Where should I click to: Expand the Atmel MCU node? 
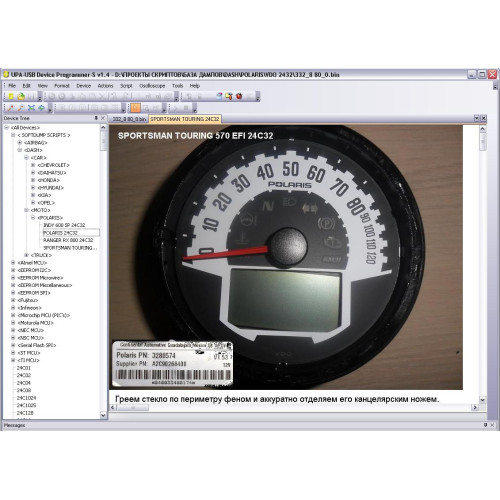13,263
